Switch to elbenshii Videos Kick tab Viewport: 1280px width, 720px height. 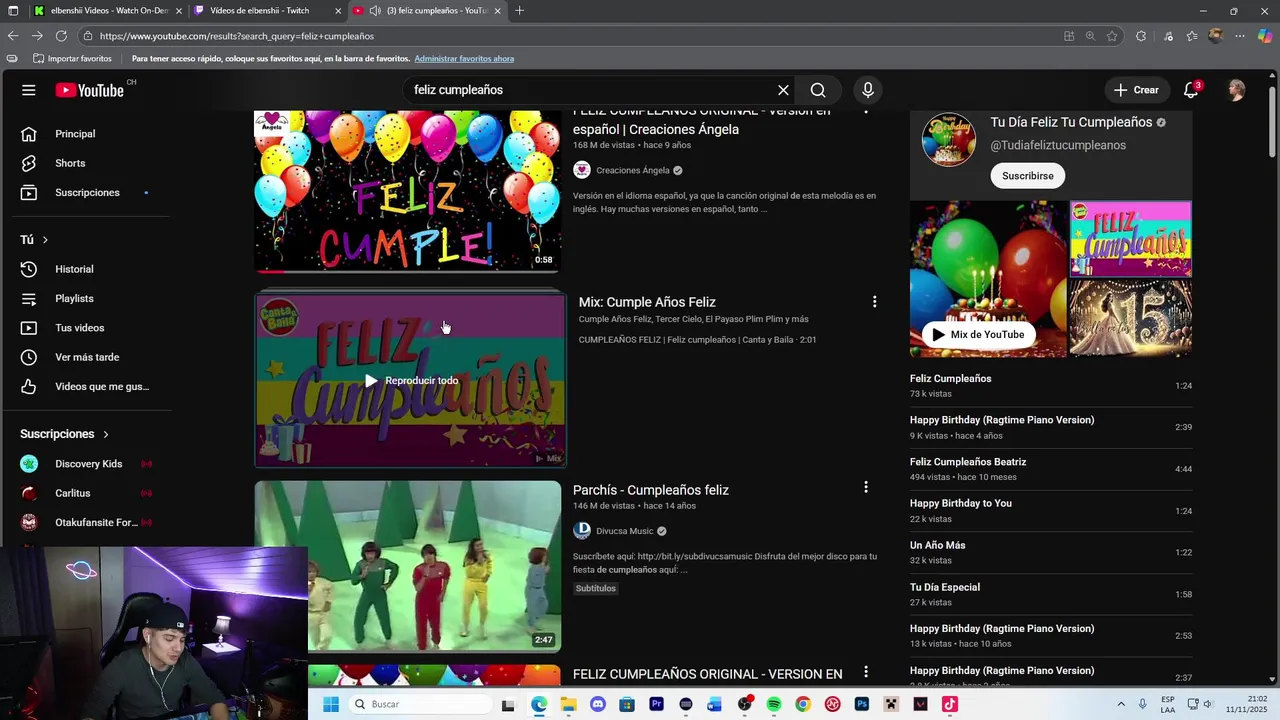tap(108, 11)
